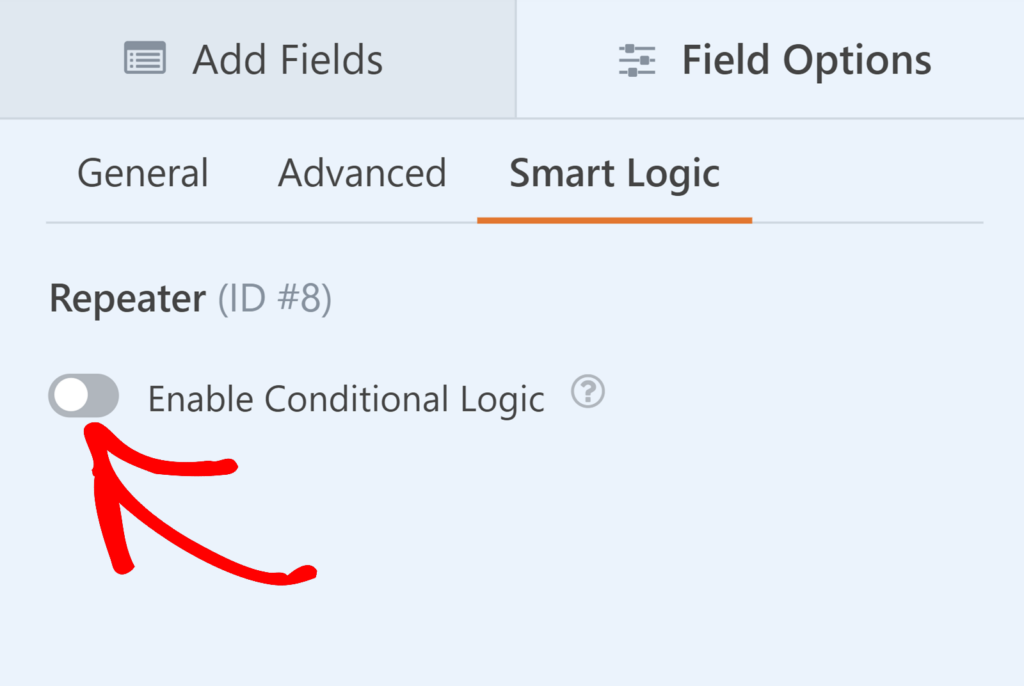
Task: Click the Repeater field heading
Action: point(126,297)
